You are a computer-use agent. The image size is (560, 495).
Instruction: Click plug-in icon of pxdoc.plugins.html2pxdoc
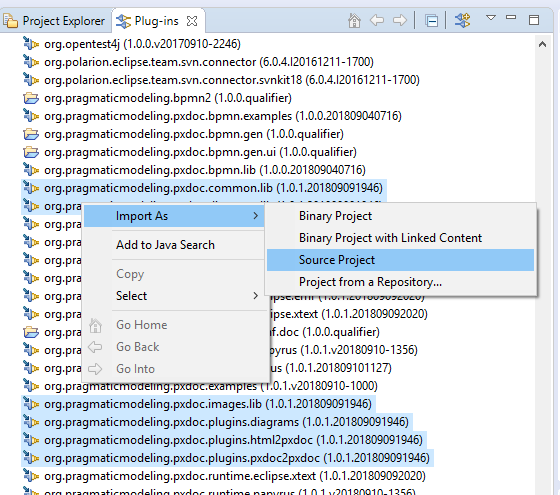[31, 439]
